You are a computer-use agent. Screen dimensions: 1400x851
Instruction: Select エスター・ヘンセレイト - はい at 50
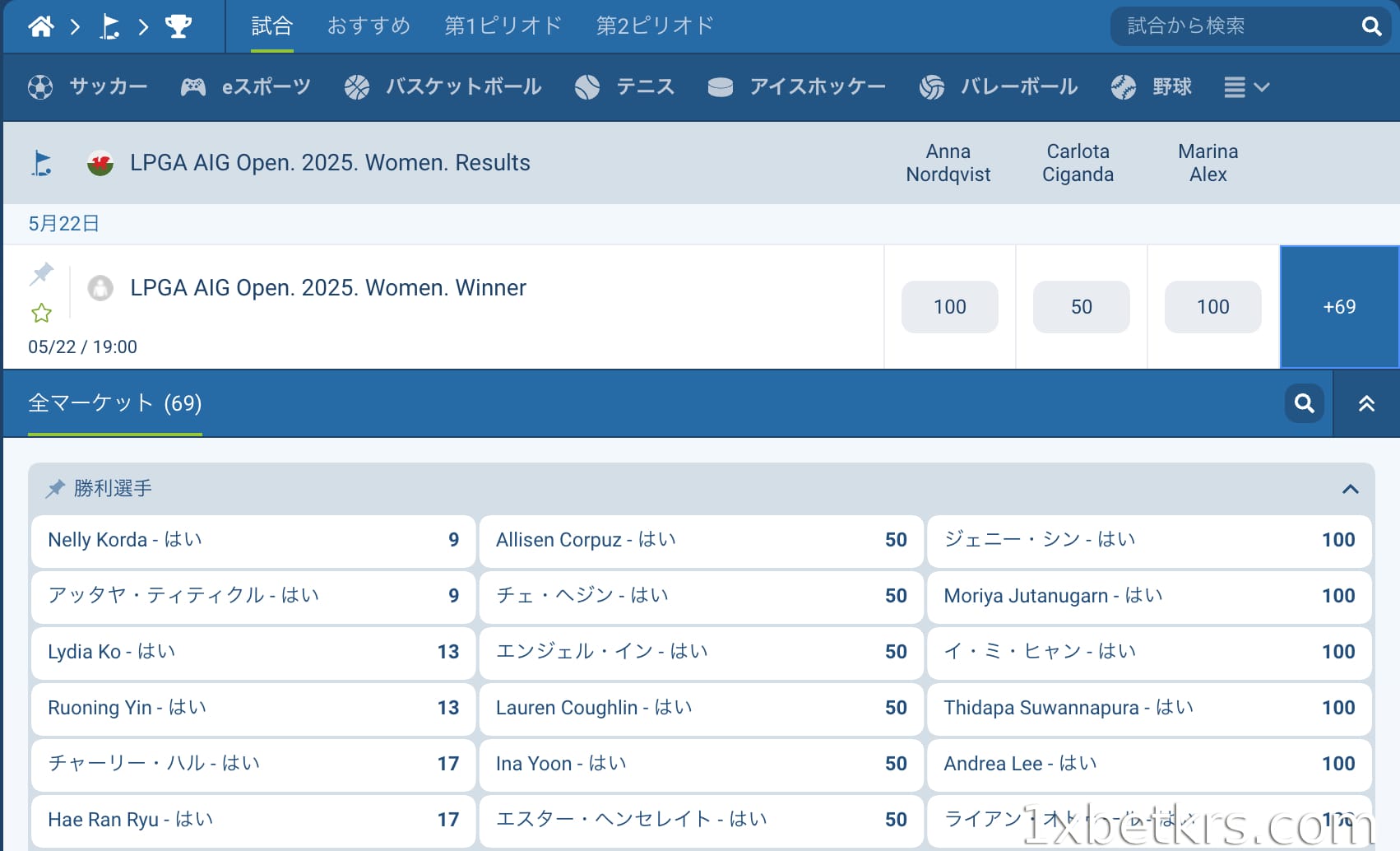click(702, 821)
